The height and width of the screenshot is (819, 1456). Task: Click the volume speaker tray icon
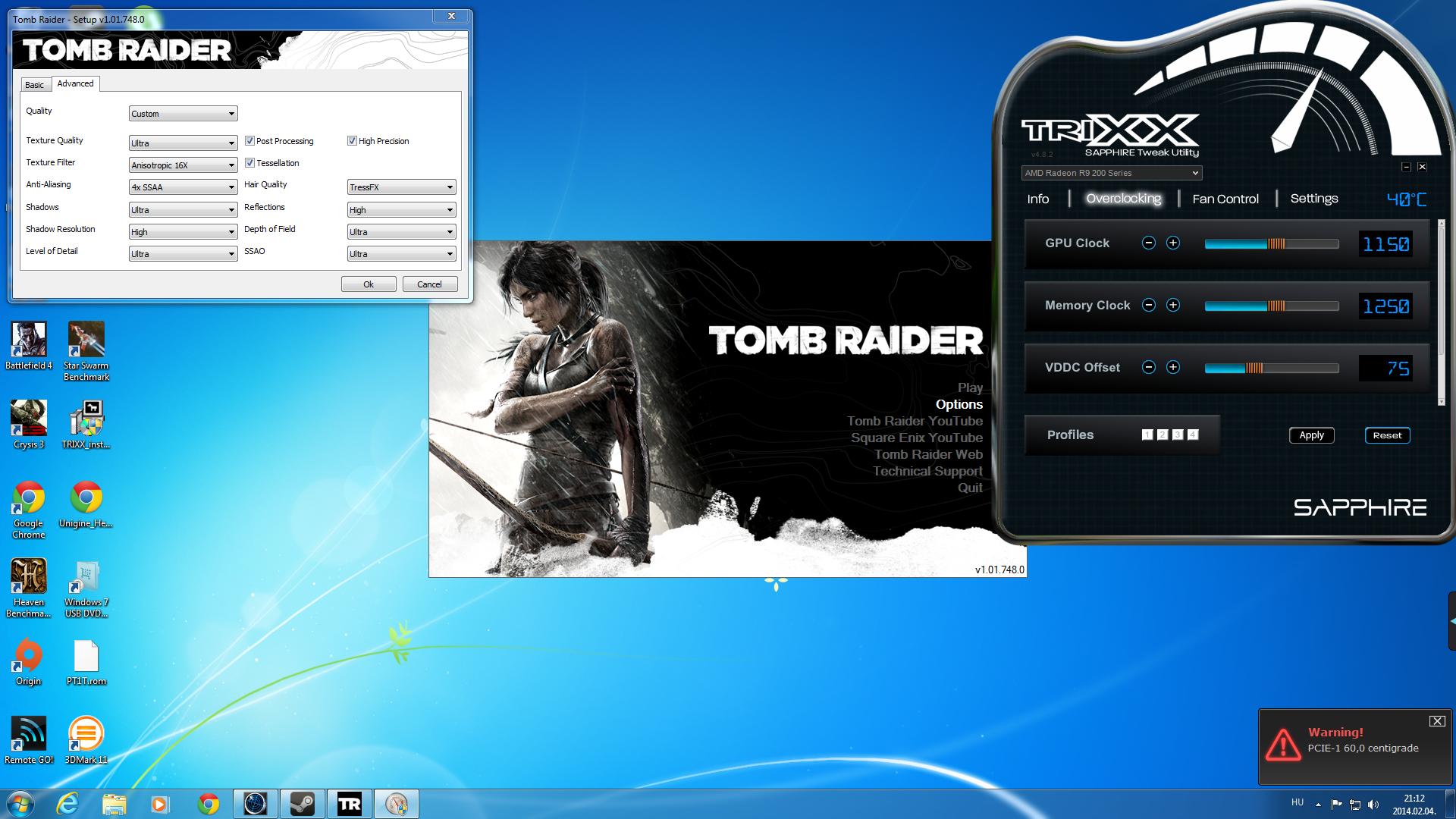[x=1373, y=805]
